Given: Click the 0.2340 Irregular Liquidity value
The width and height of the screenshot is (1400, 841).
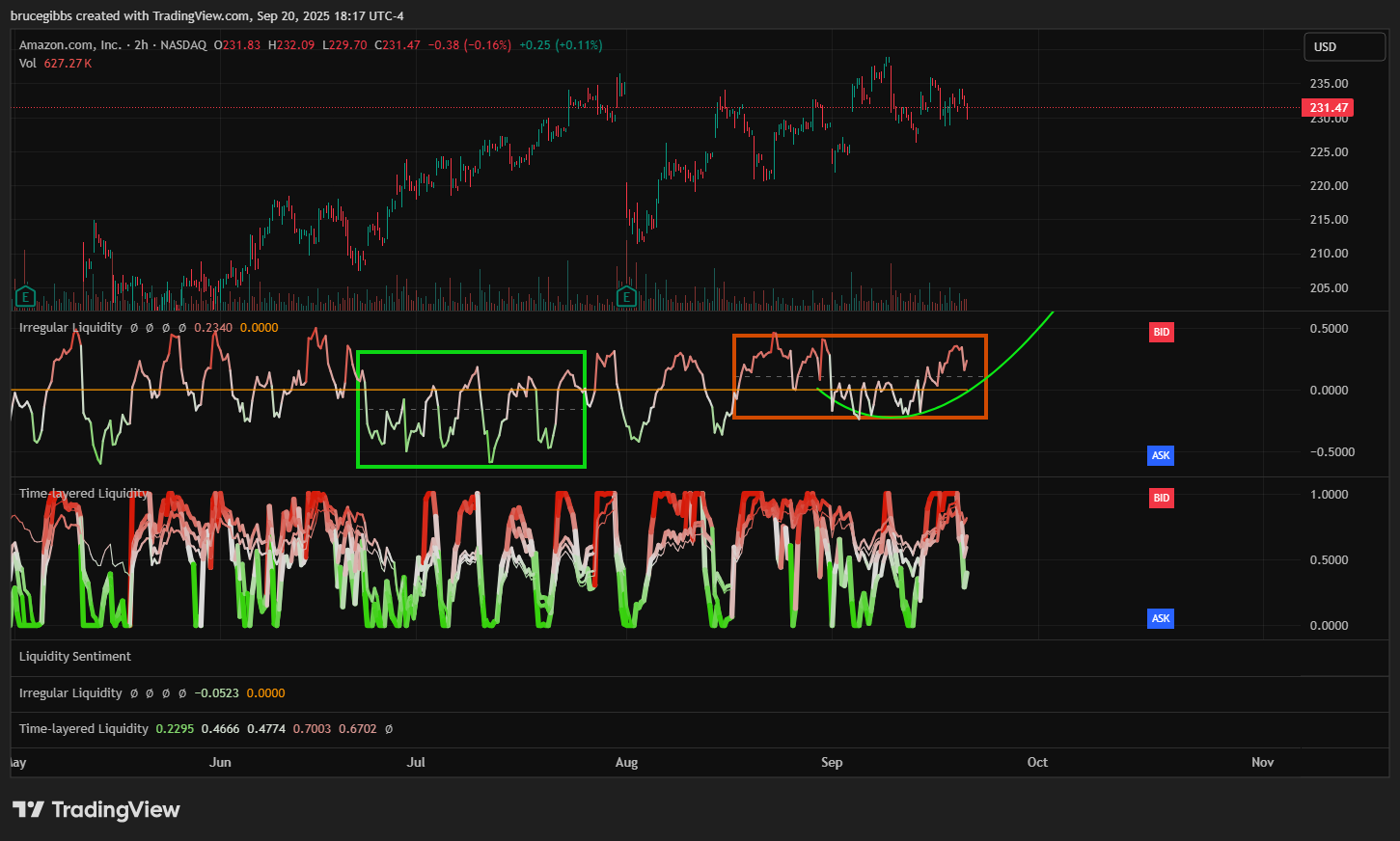Looking at the screenshot, I should coord(213,327).
